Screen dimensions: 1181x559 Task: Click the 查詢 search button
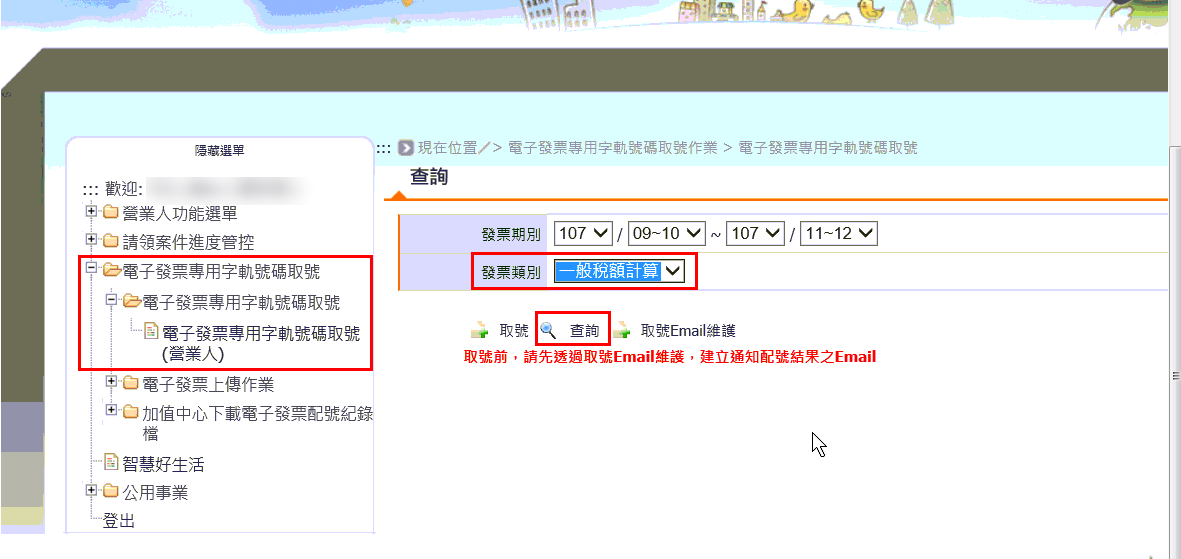[584, 331]
